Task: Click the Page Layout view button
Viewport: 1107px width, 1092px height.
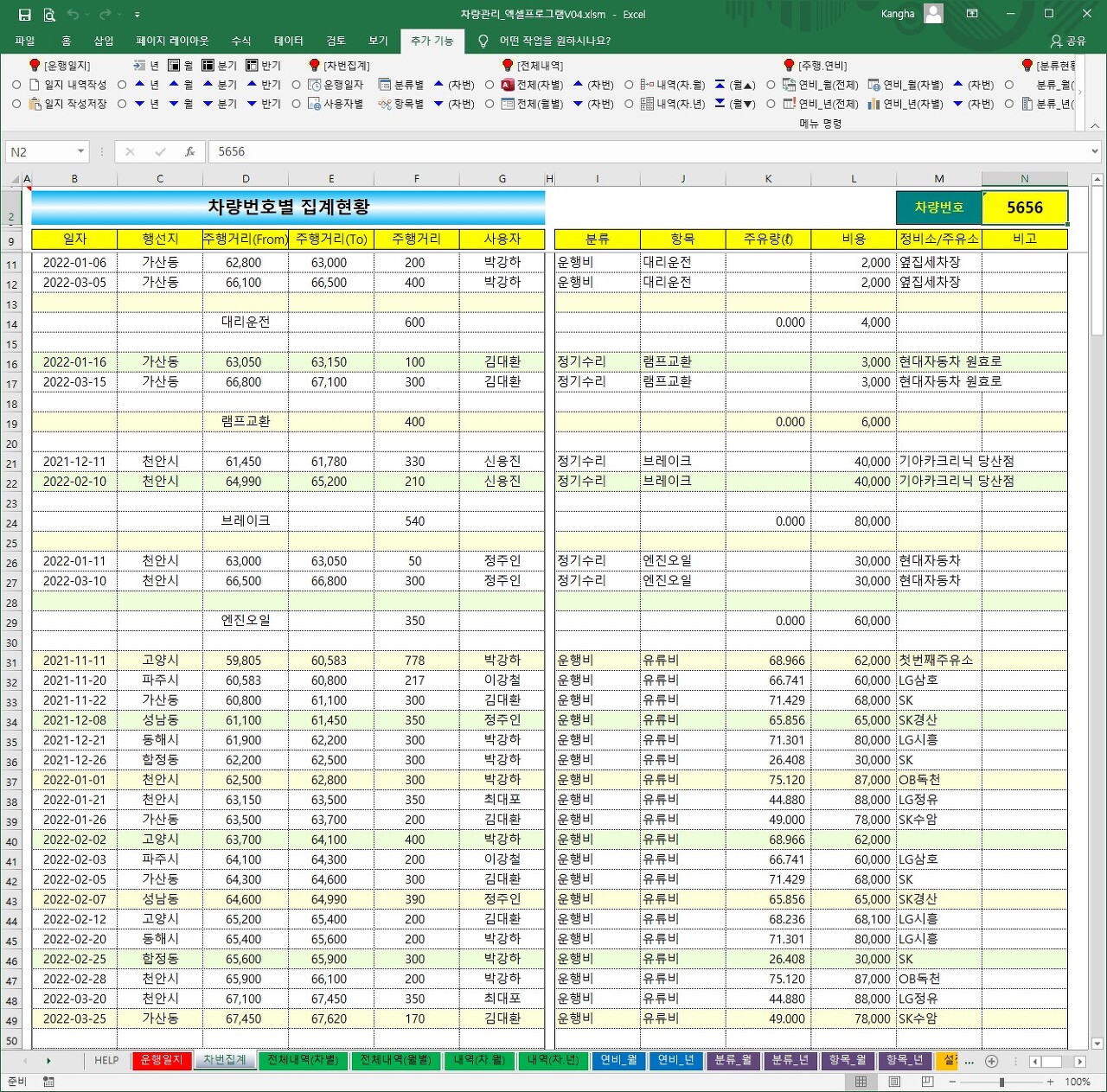Action: (x=894, y=1082)
